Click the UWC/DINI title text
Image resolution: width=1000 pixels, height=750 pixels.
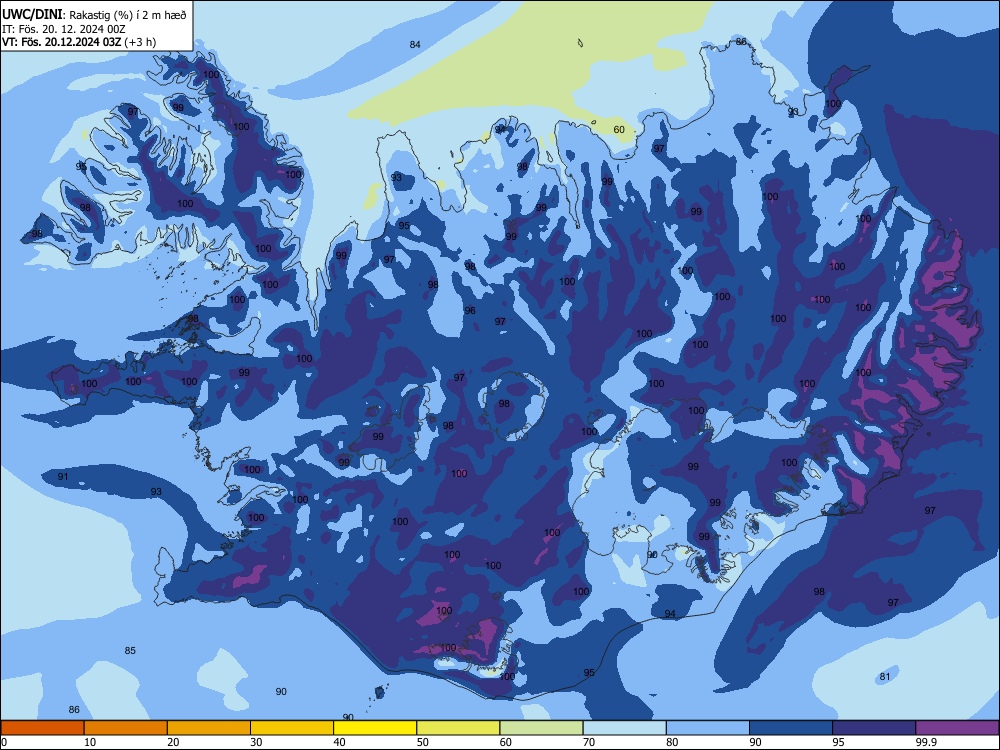(x=33, y=14)
